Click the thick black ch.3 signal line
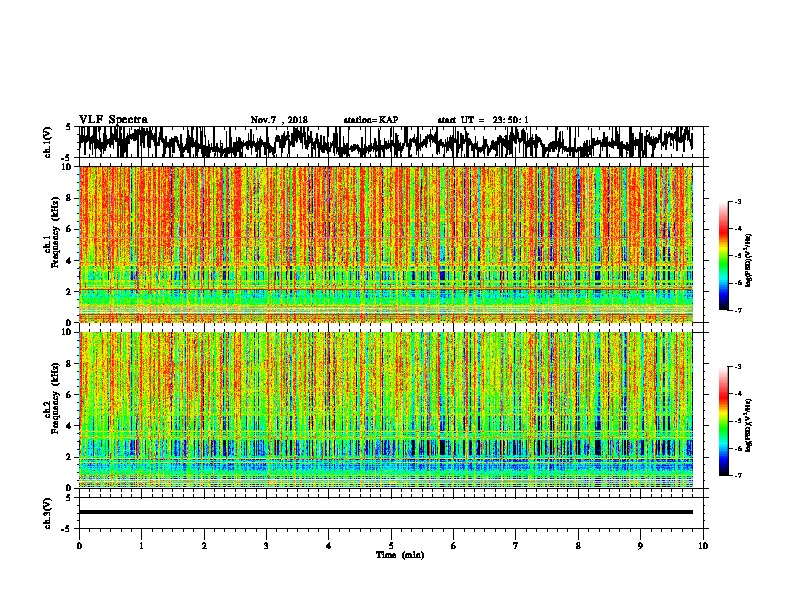The width and height of the screenshot is (792, 612). (386, 512)
